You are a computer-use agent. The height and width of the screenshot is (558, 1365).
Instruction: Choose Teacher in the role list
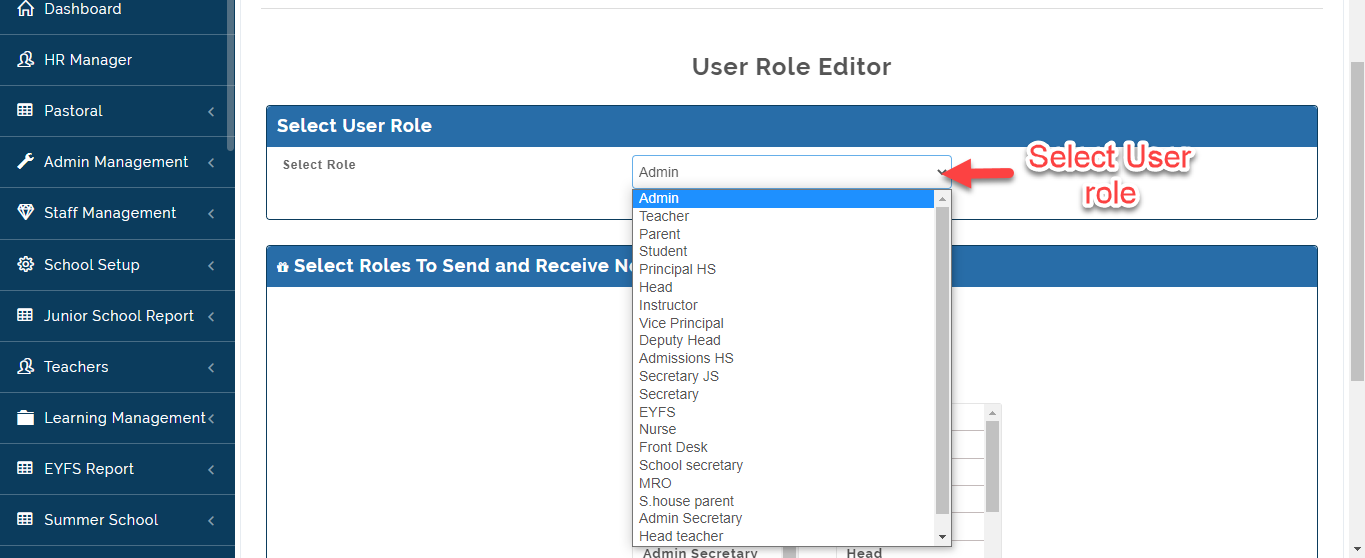[784, 216]
